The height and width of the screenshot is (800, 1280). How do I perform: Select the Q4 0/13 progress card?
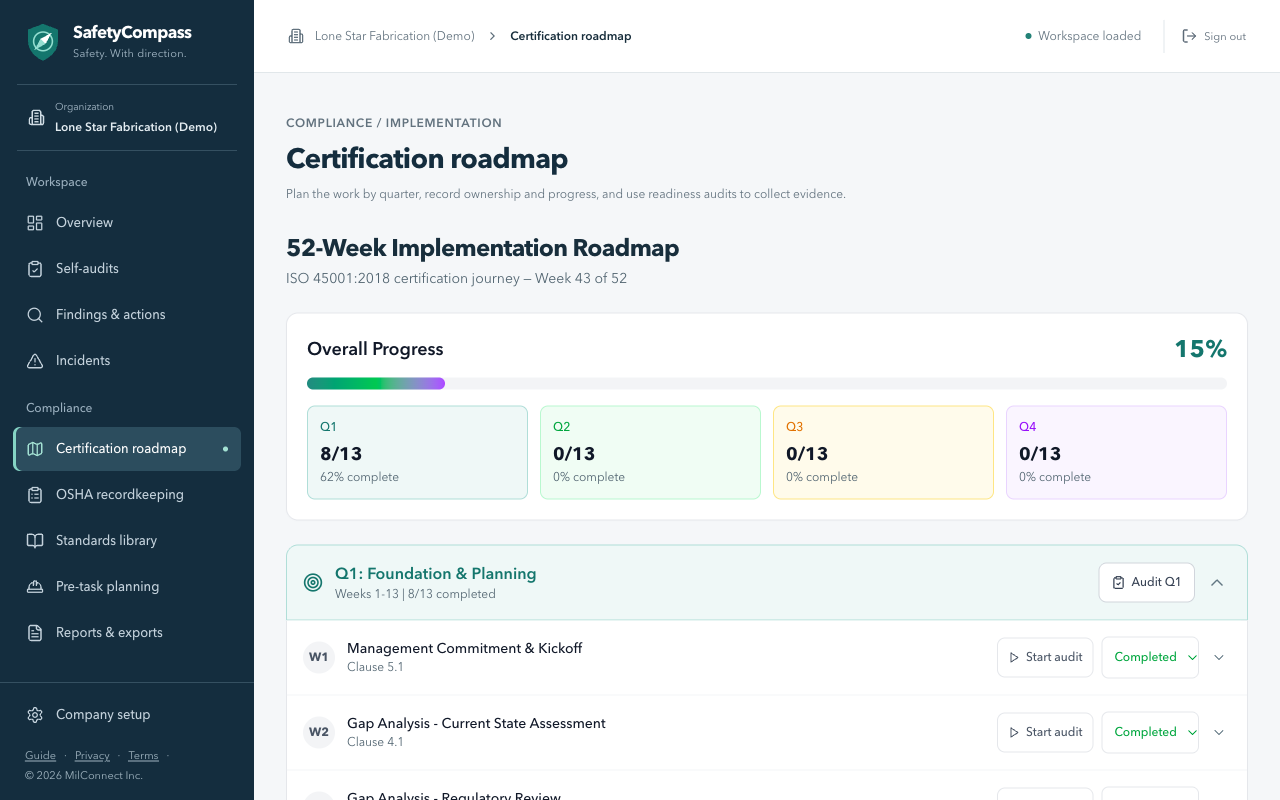coord(1116,452)
